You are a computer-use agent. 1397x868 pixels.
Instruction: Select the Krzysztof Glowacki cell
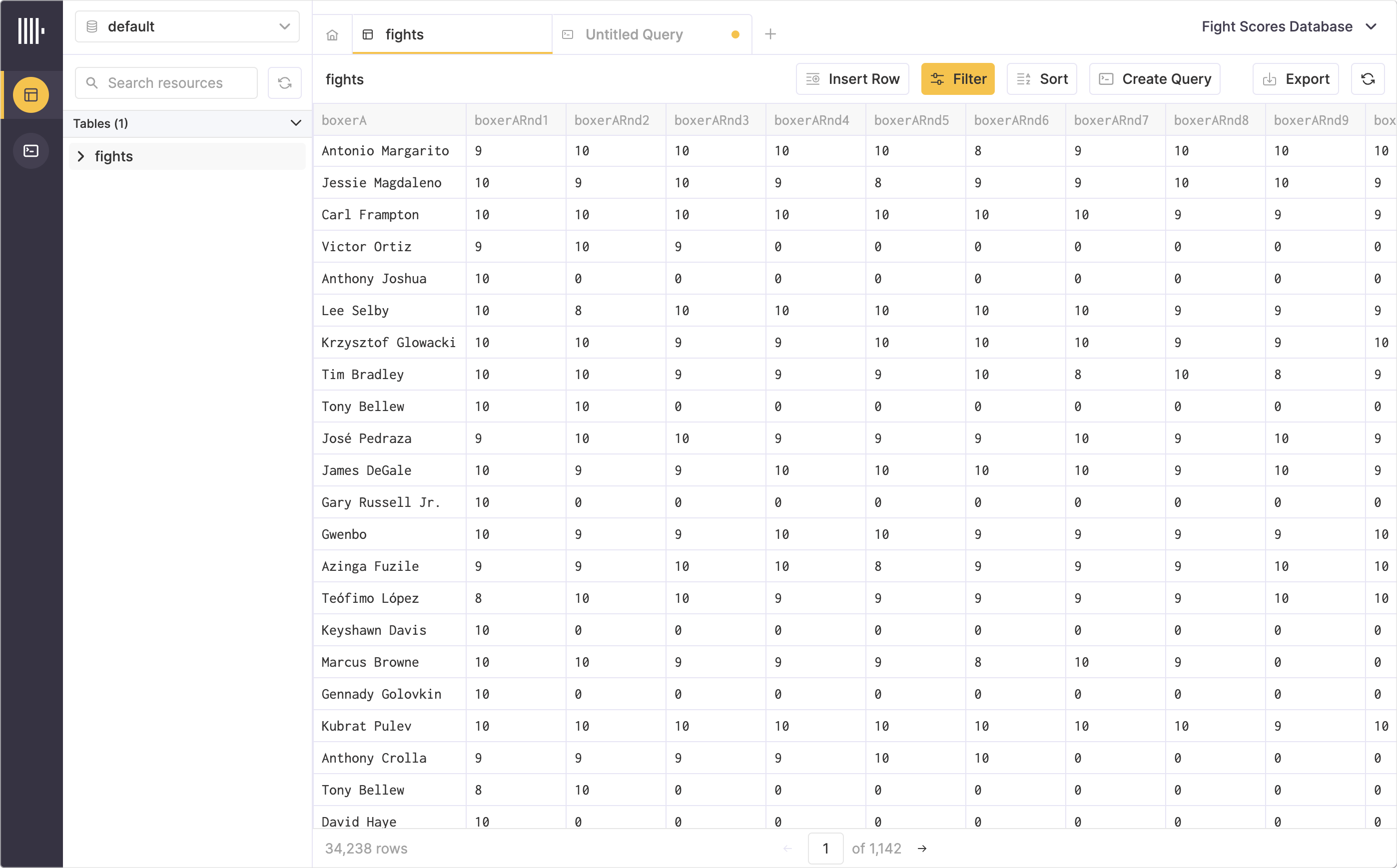389,343
